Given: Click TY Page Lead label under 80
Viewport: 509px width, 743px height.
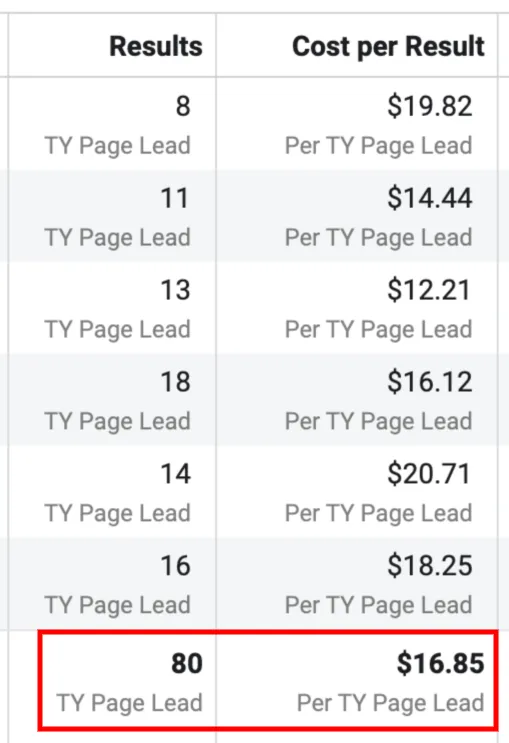Looking at the screenshot, I should (x=129, y=703).
